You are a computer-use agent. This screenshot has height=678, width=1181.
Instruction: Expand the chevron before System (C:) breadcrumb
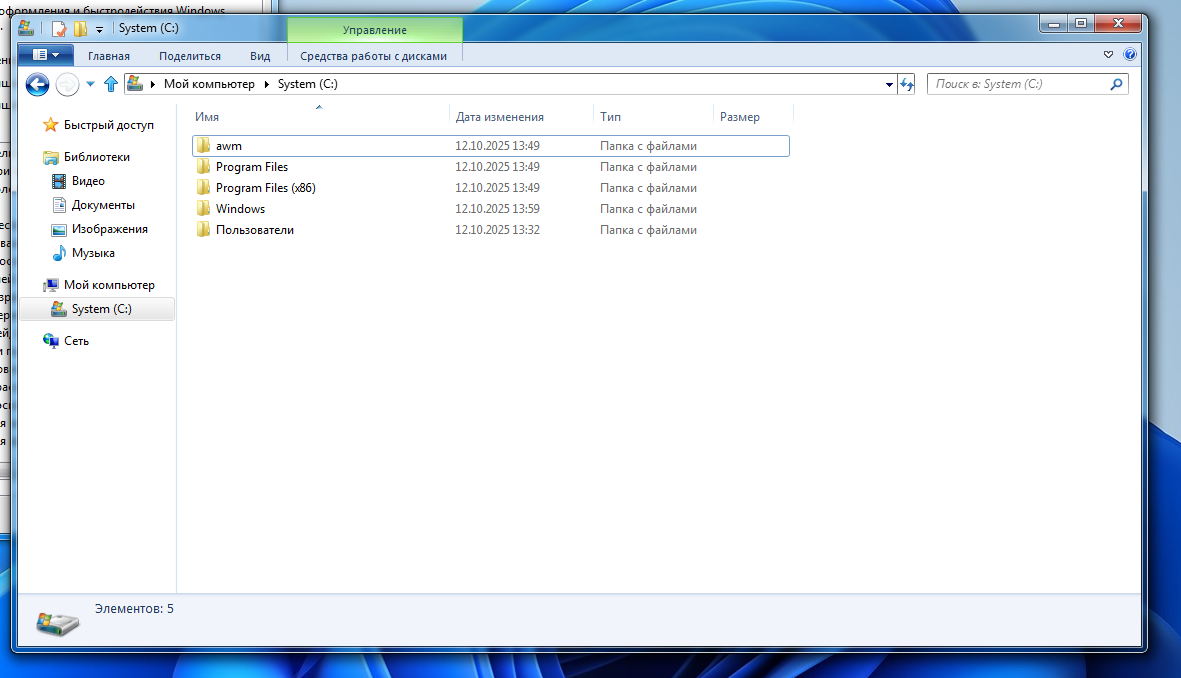coord(267,84)
